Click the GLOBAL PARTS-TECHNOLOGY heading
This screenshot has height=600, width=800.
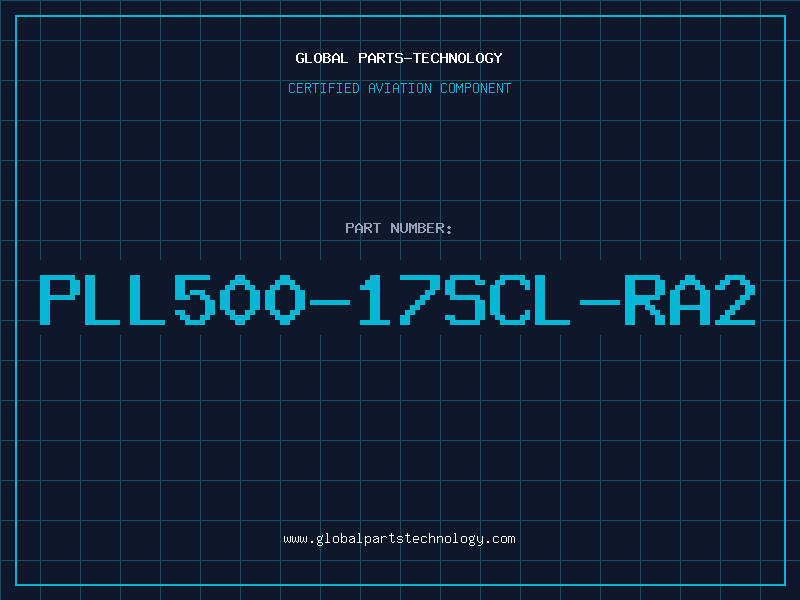pos(399,58)
